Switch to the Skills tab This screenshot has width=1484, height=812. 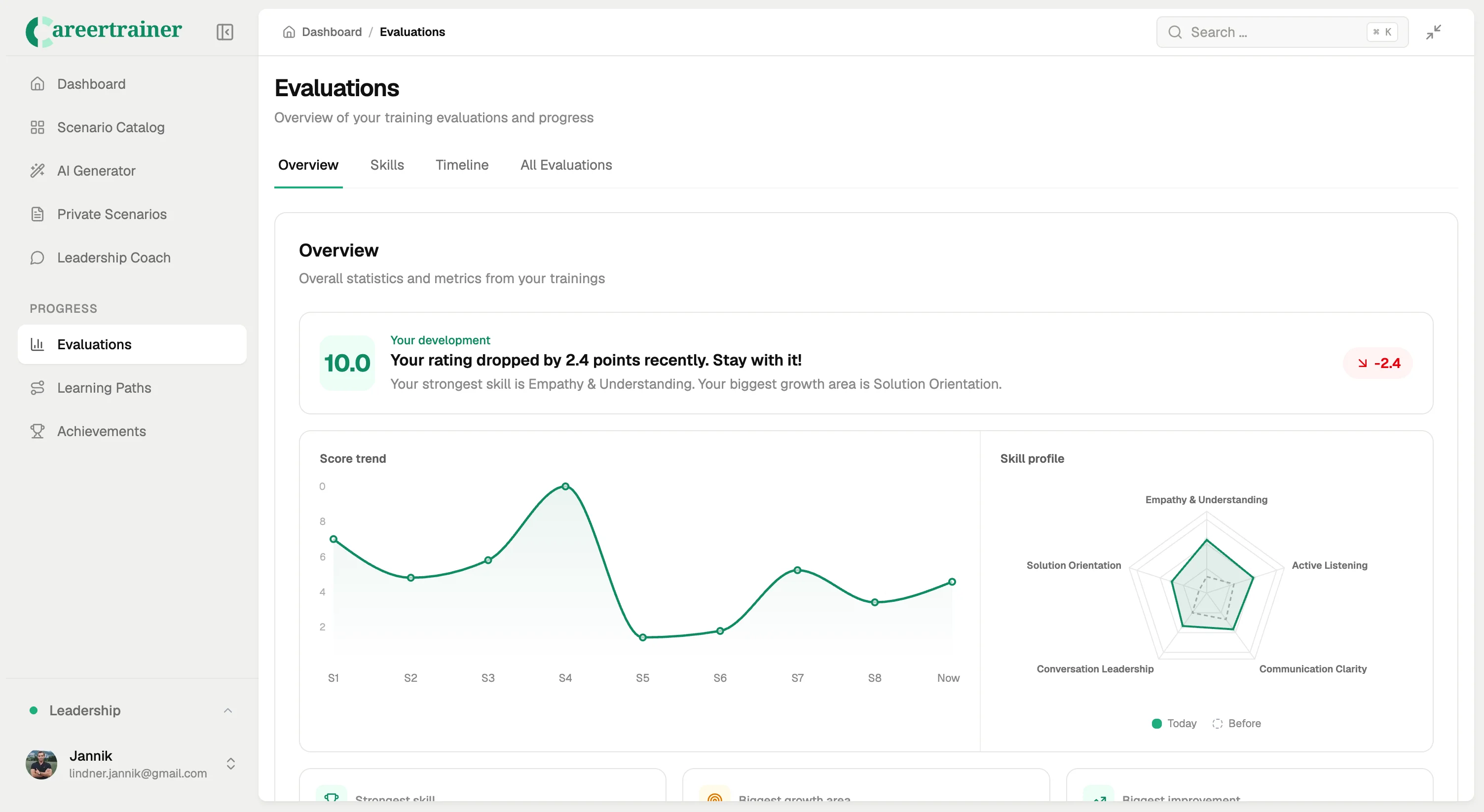(x=387, y=165)
